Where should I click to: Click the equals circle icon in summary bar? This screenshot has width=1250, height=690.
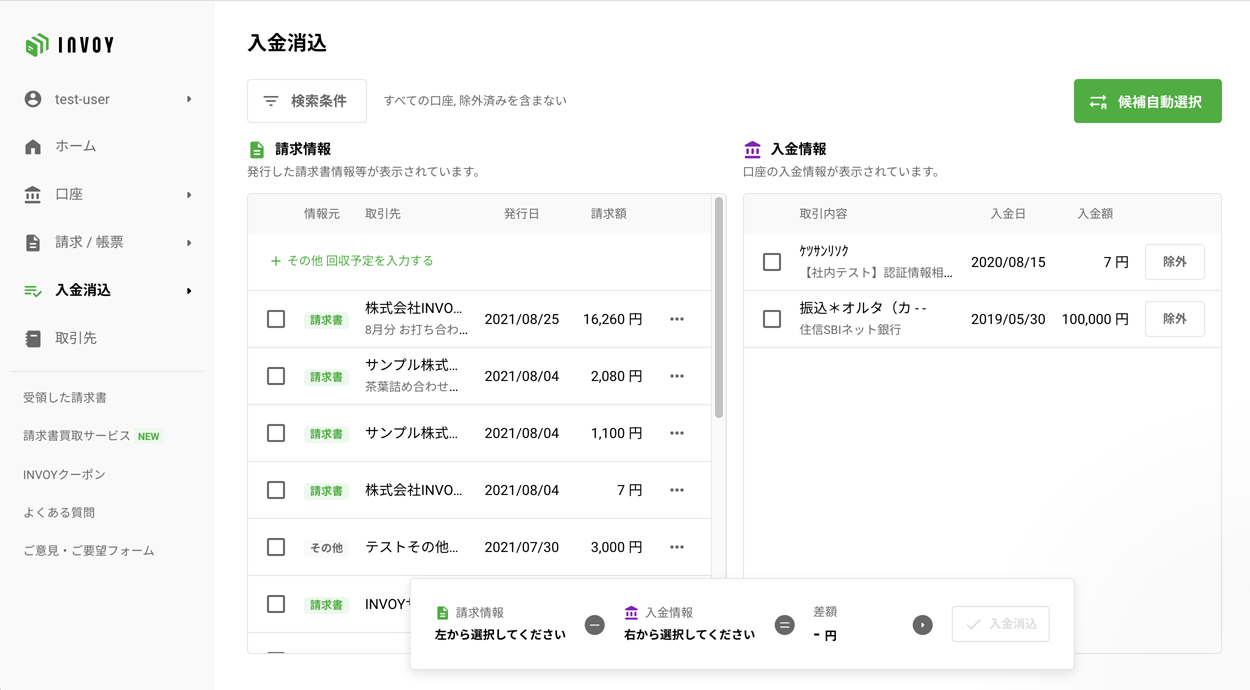point(785,625)
